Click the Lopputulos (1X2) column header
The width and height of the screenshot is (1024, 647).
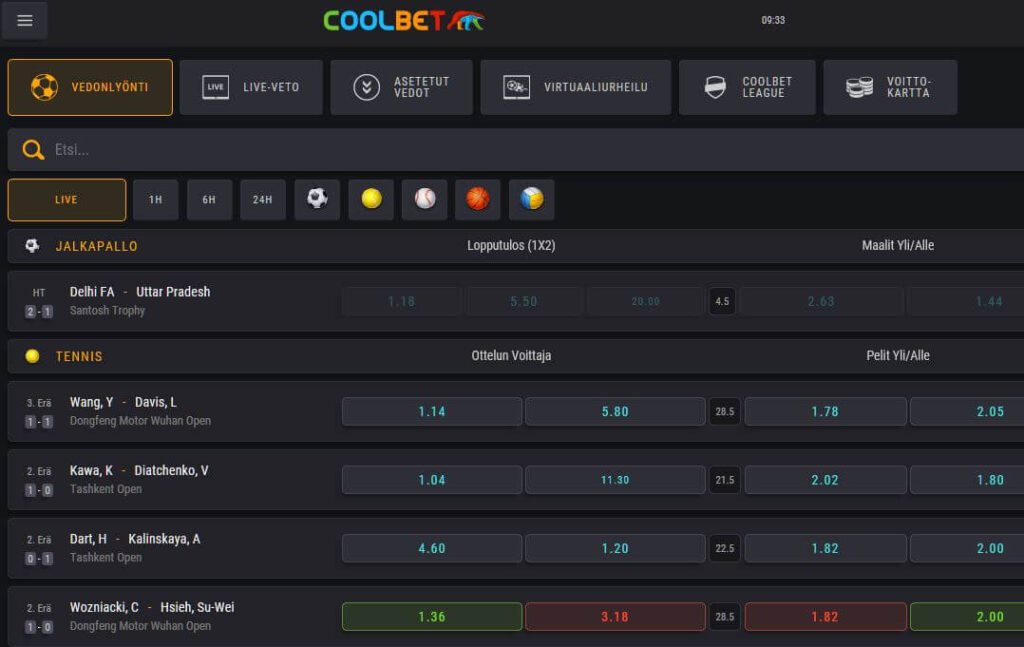click(x=511, y=245)
